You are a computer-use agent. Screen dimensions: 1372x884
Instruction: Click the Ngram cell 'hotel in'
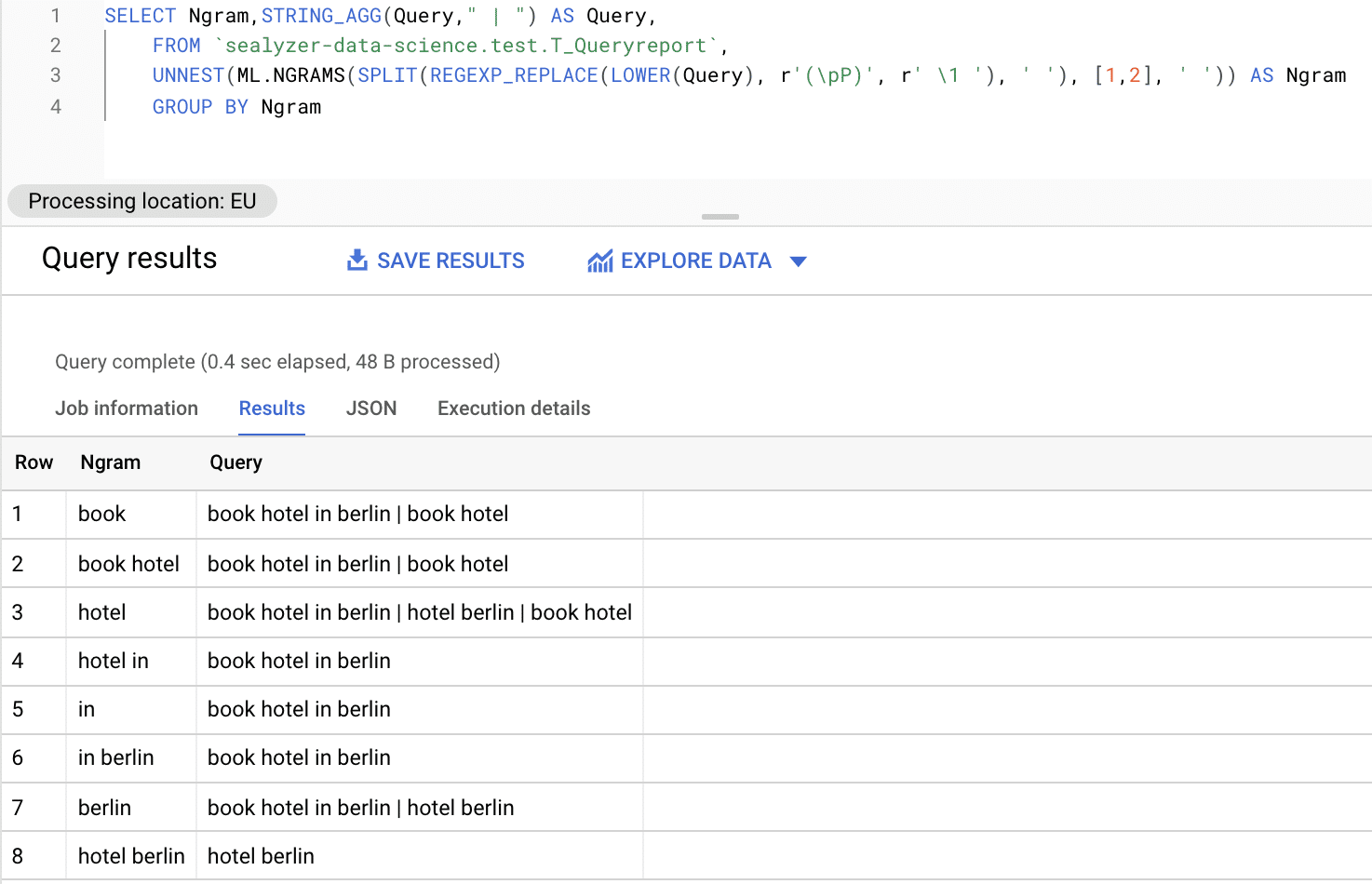click(131, 661)
